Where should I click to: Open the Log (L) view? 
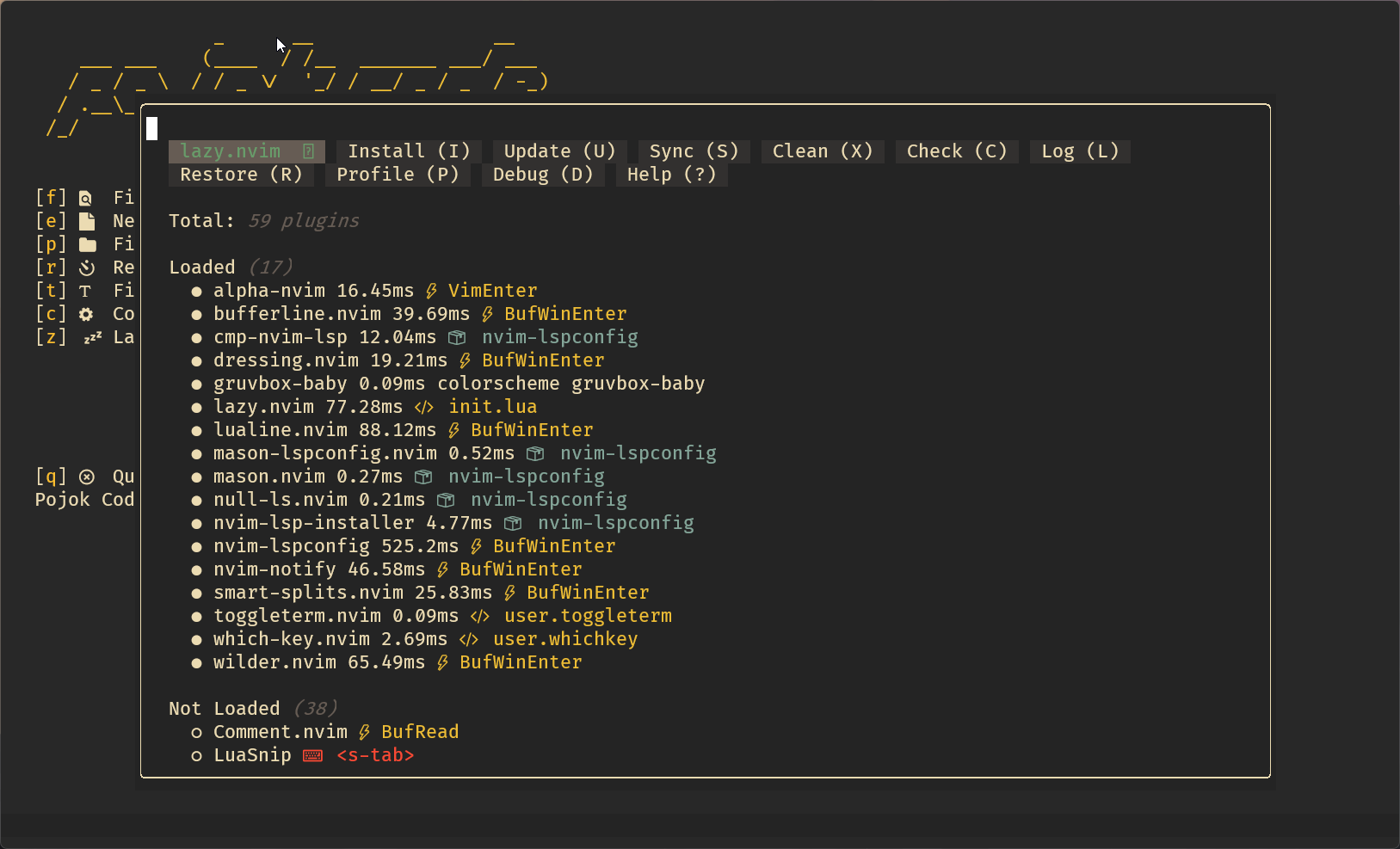coord(1080,151)
